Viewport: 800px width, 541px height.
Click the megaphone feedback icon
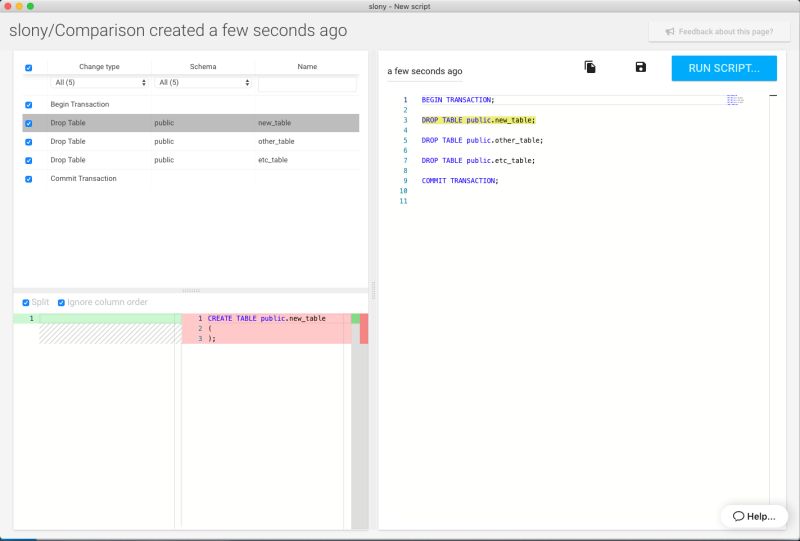click(x=670, y=32)
